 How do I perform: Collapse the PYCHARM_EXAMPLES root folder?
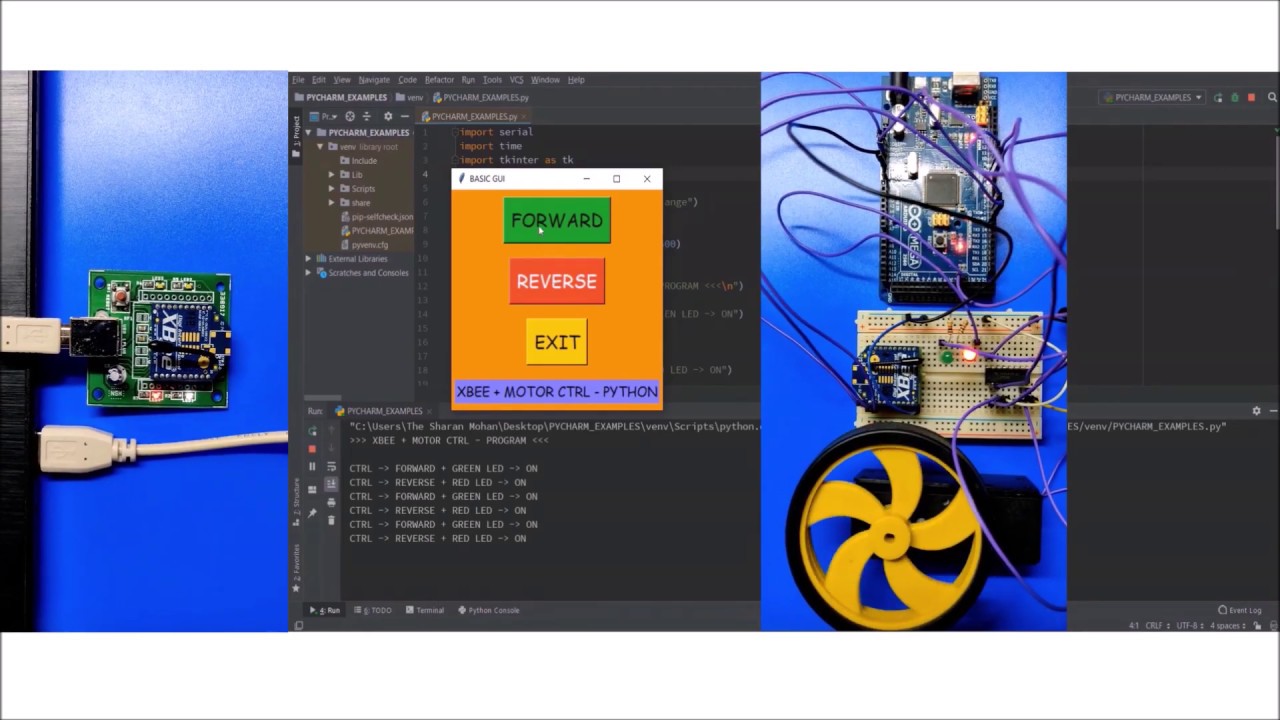(309, 132)
